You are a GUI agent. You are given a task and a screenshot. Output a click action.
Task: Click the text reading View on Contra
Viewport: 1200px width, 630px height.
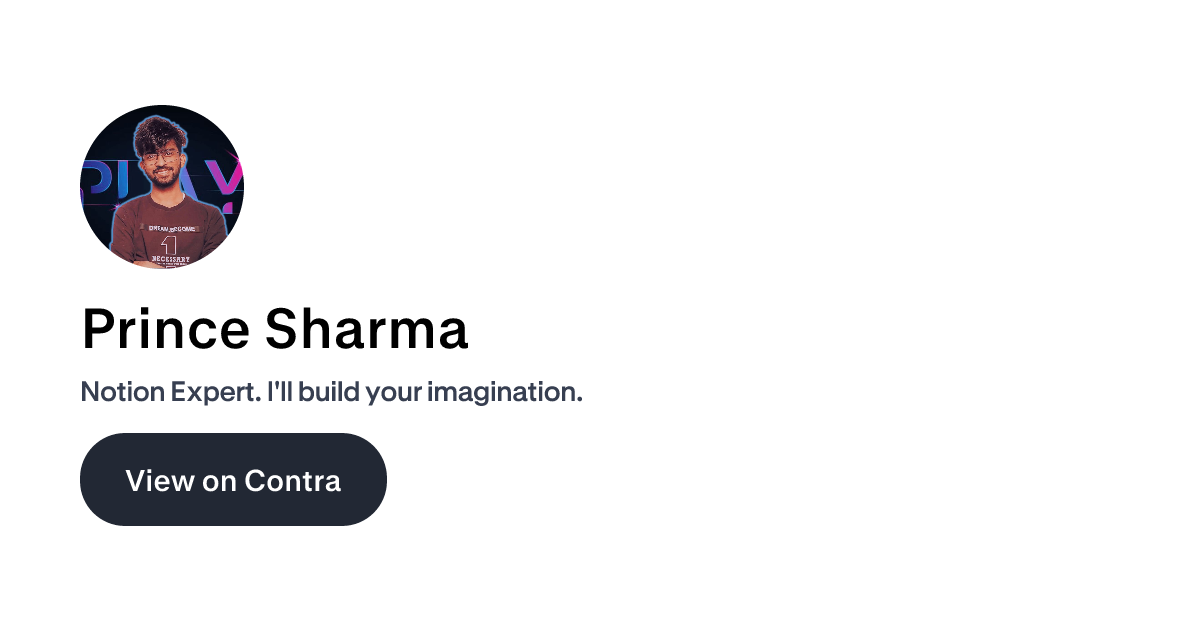[x=233, y=480]
